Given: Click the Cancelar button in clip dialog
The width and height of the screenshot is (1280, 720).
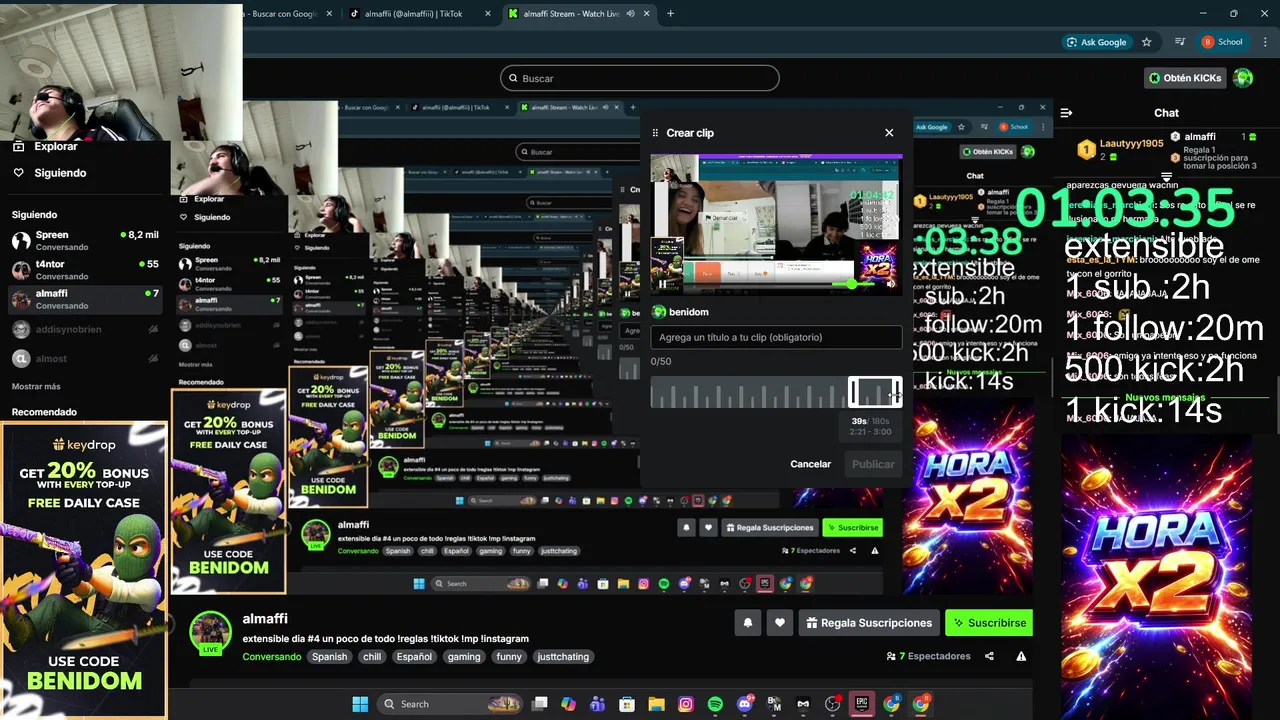Looking at the screenshot, I should pyautogui.click(x=810, y=464).
